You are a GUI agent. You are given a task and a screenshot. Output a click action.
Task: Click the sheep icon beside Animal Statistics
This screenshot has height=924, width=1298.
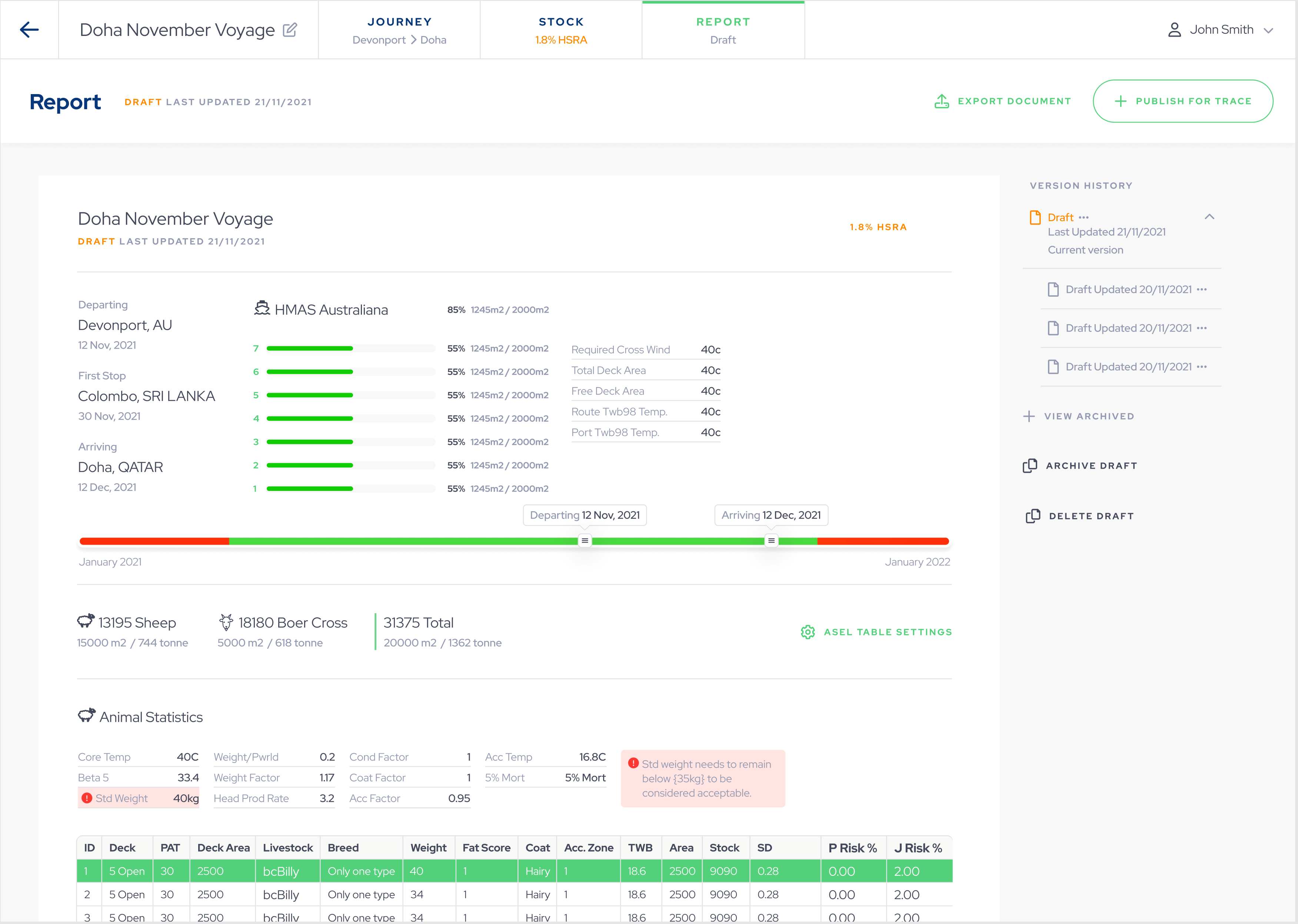pyautogui.click(x=86, y=716)
